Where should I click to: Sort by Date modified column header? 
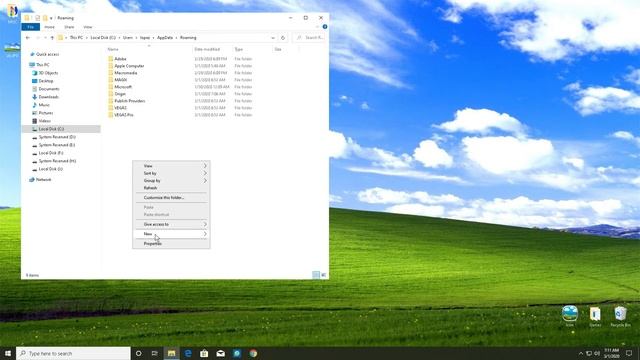click(207, 49)
